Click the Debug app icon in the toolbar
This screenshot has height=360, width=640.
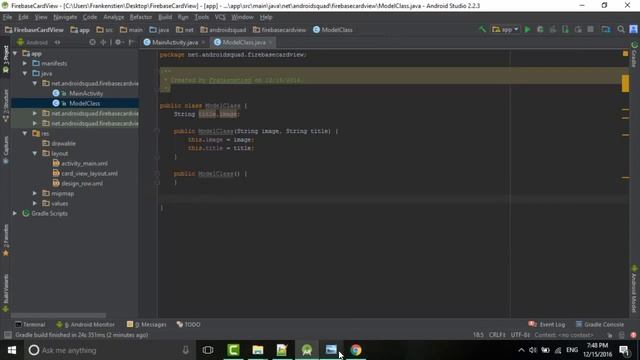540,29
